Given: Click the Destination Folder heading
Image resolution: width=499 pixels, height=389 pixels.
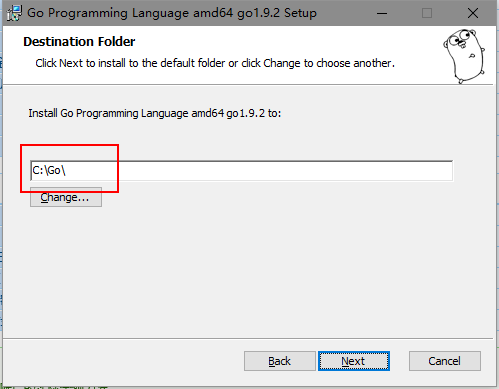Looking at the screenshot, I should (x=79, y=42).
